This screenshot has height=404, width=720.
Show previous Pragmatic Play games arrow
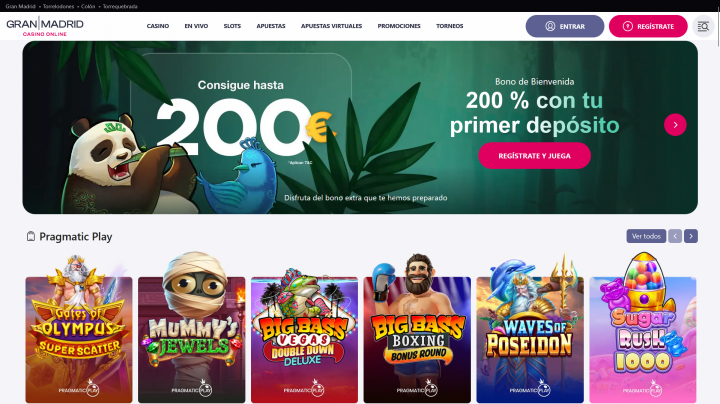tap(675, 236)
